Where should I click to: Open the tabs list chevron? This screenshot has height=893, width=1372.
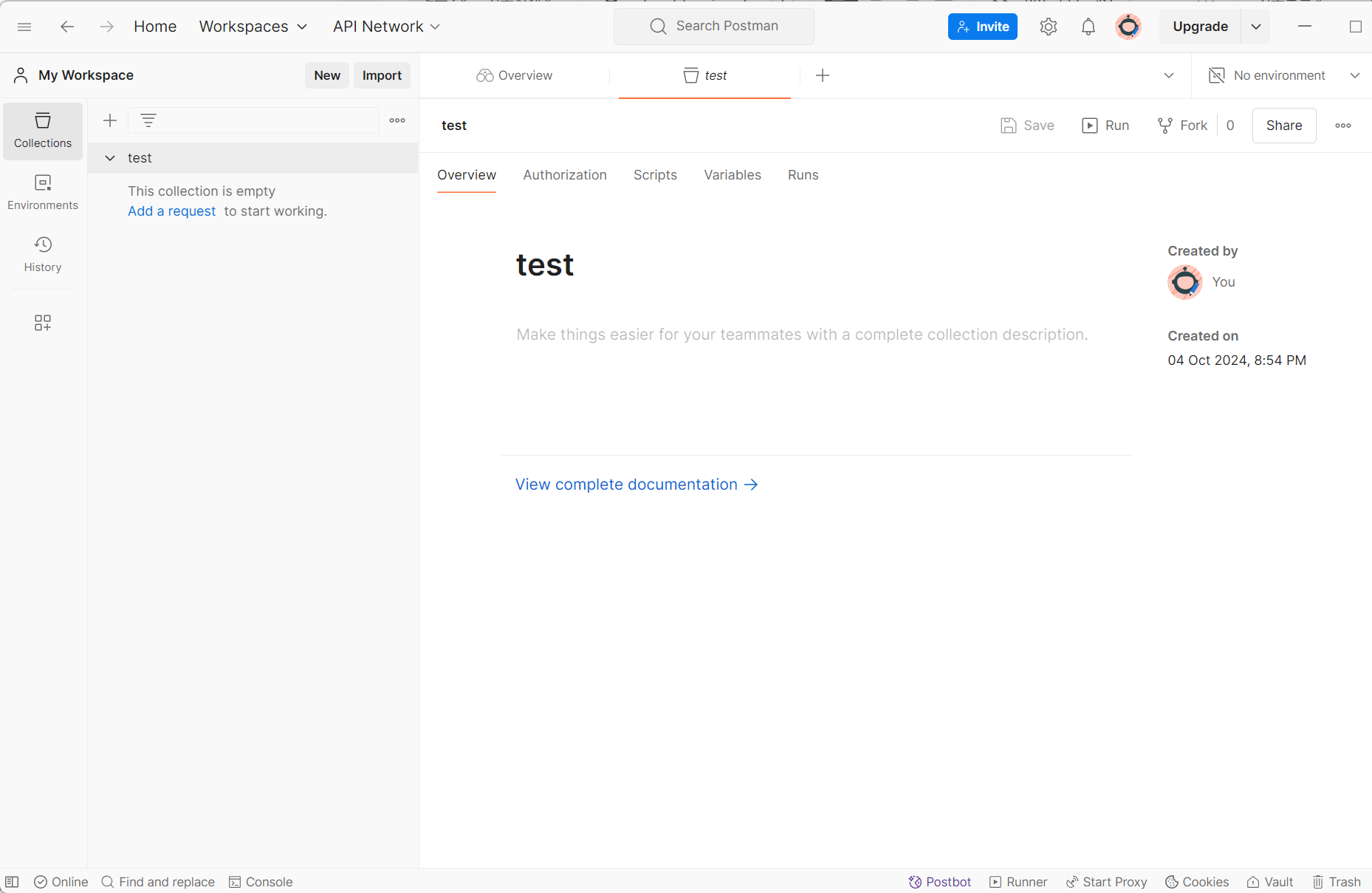[1169, 75]
